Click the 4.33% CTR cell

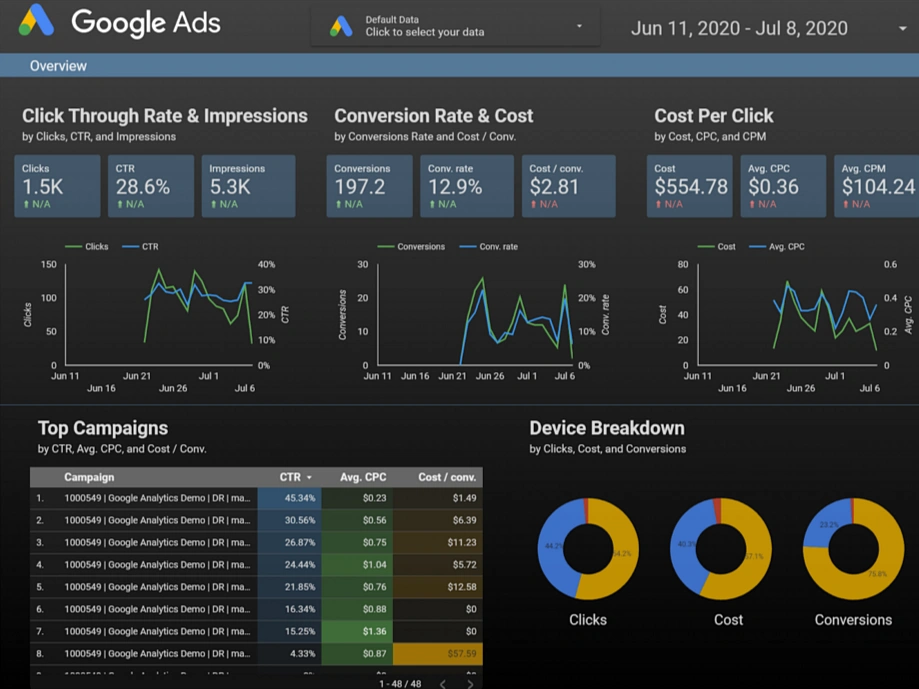pyautogui.click(x=290, y=654)
